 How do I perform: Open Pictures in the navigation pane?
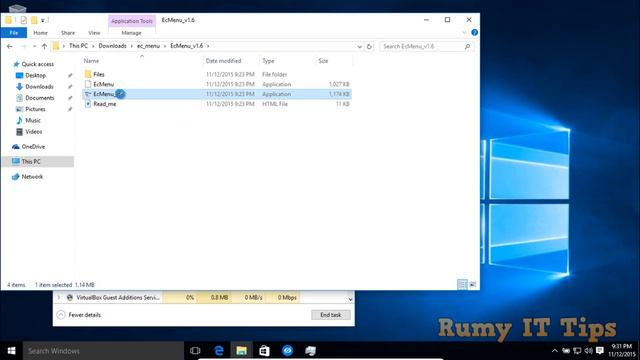click(x=35, y=109)
